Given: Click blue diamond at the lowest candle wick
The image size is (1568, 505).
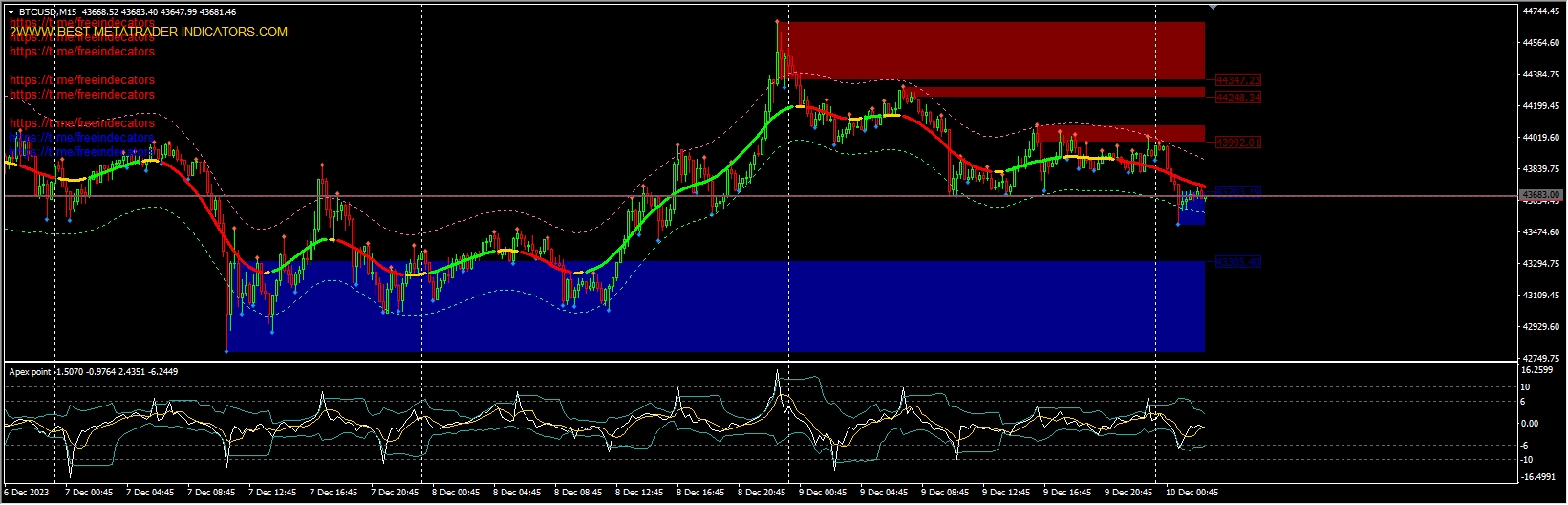Looking at the screenshot, I should tap(226, 351).
